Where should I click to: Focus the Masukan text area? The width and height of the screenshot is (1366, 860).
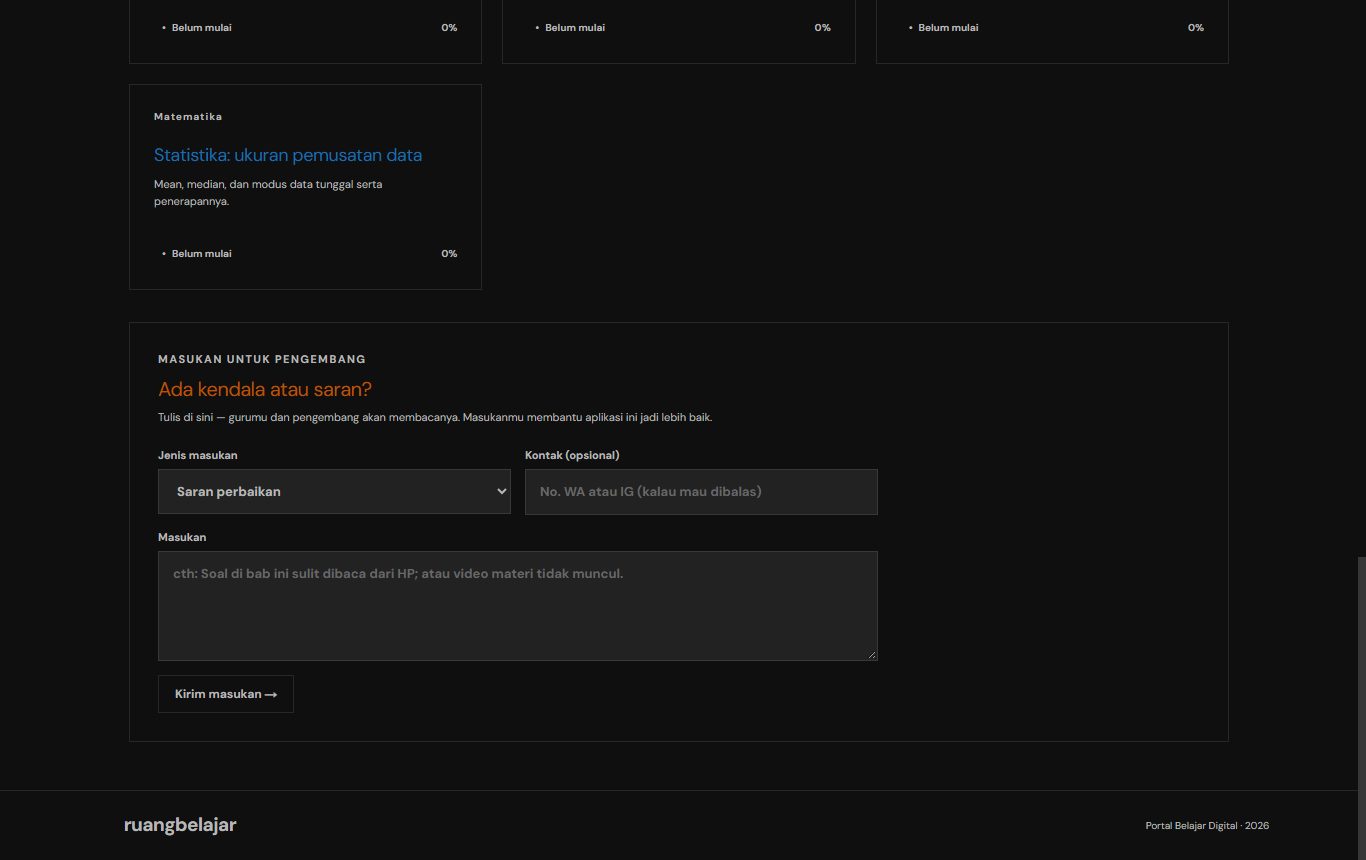click(518, 606)
